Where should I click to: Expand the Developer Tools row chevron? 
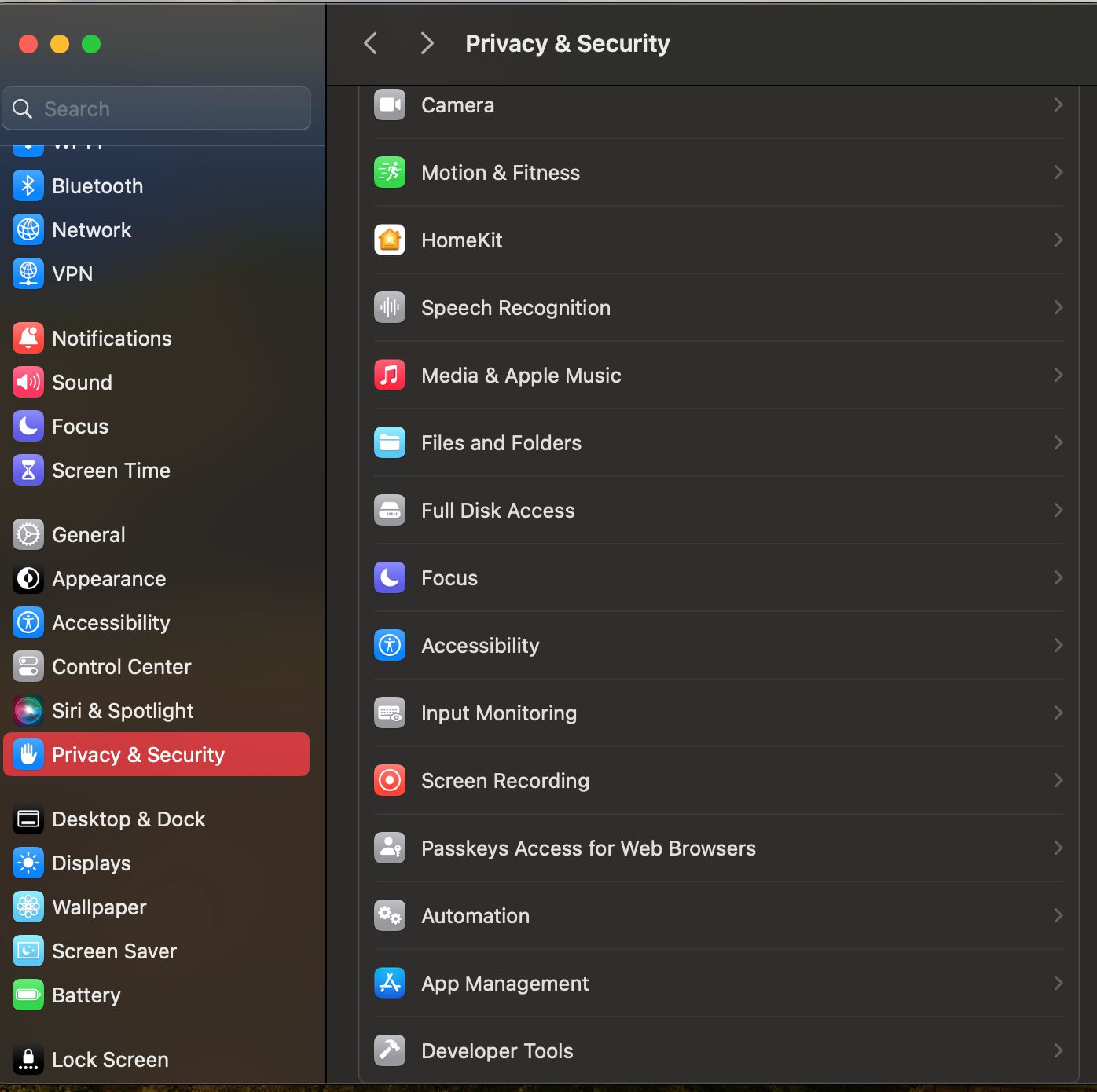click(1058, 1051)
